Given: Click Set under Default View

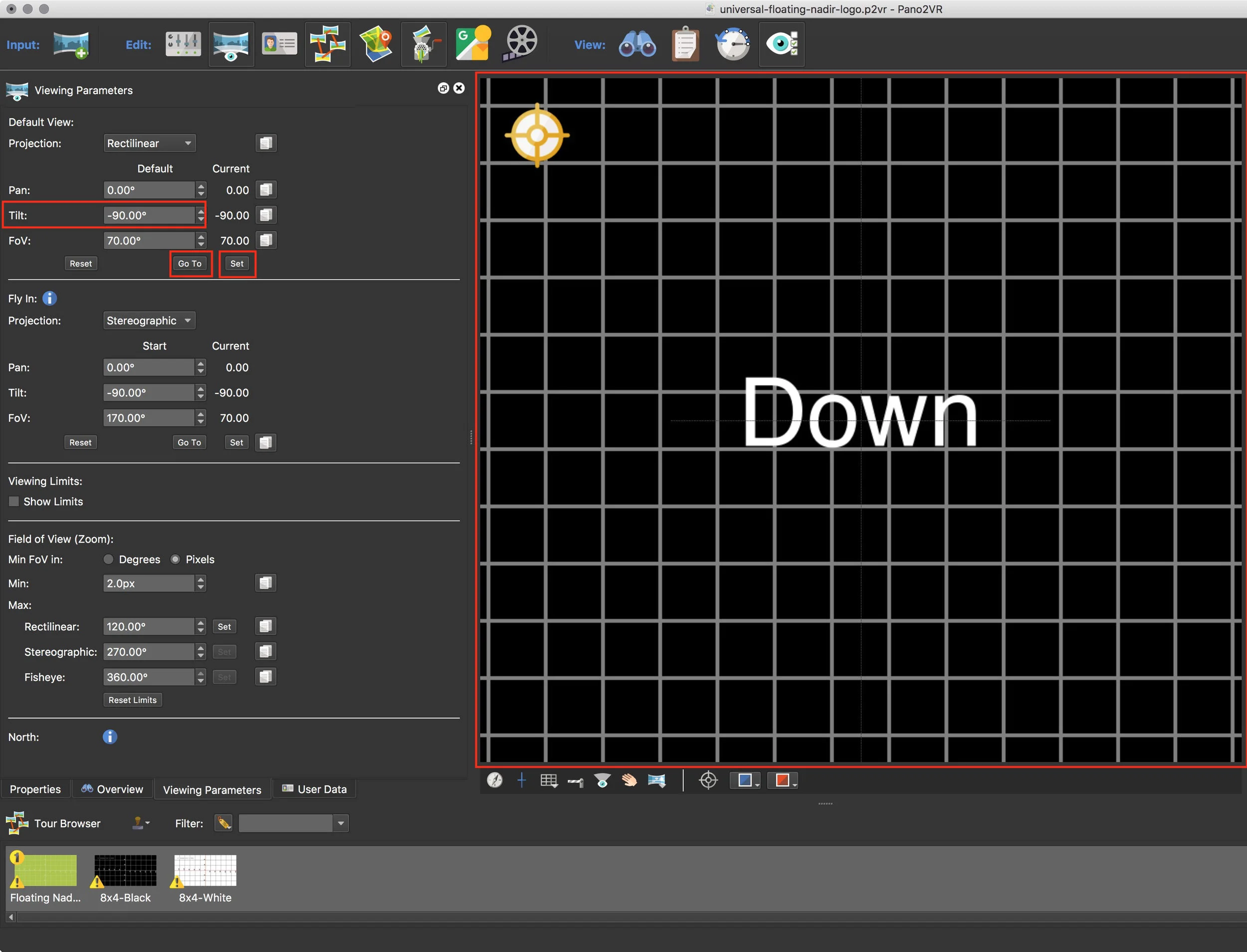Looking at the screenshot, I should point(237,263).
